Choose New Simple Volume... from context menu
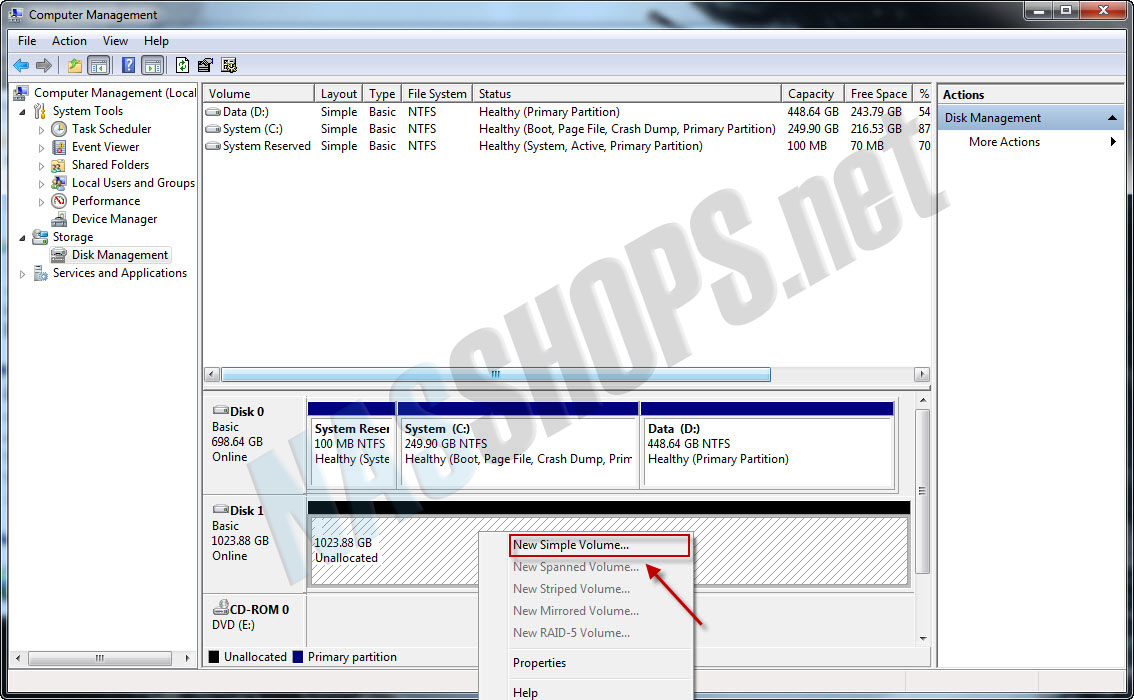This screenshot has height=700, width=1134. tap(600, 545)
